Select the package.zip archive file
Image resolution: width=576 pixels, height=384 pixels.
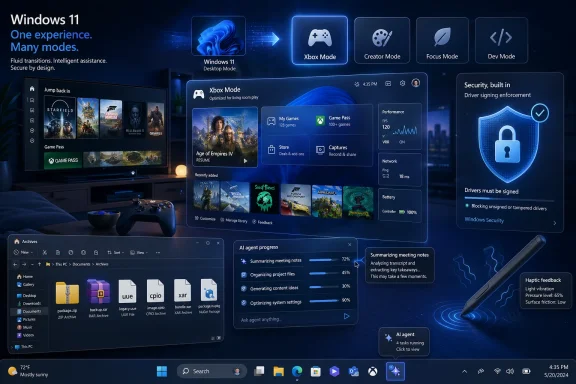coord(67,298)
